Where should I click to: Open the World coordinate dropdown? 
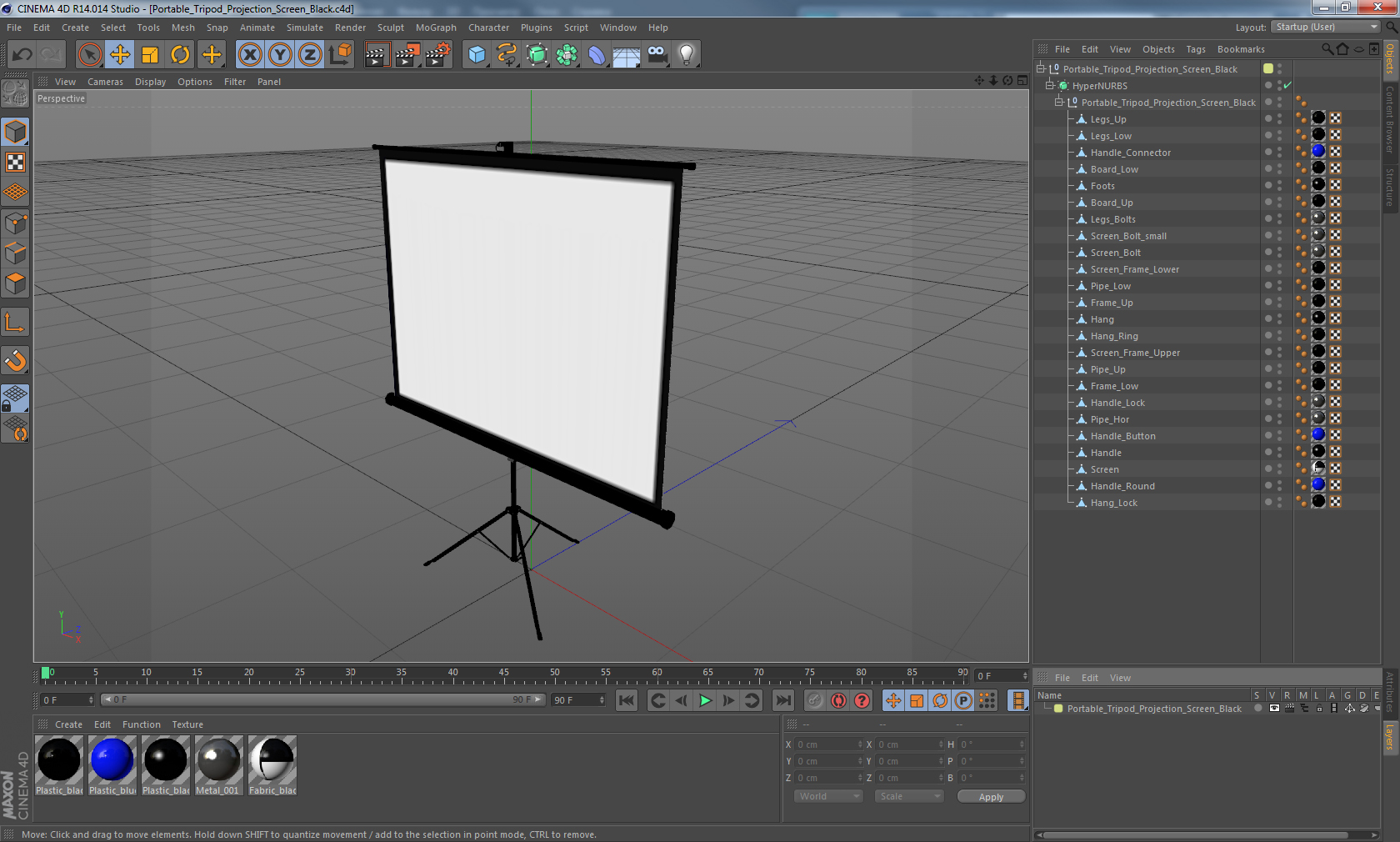828,796
